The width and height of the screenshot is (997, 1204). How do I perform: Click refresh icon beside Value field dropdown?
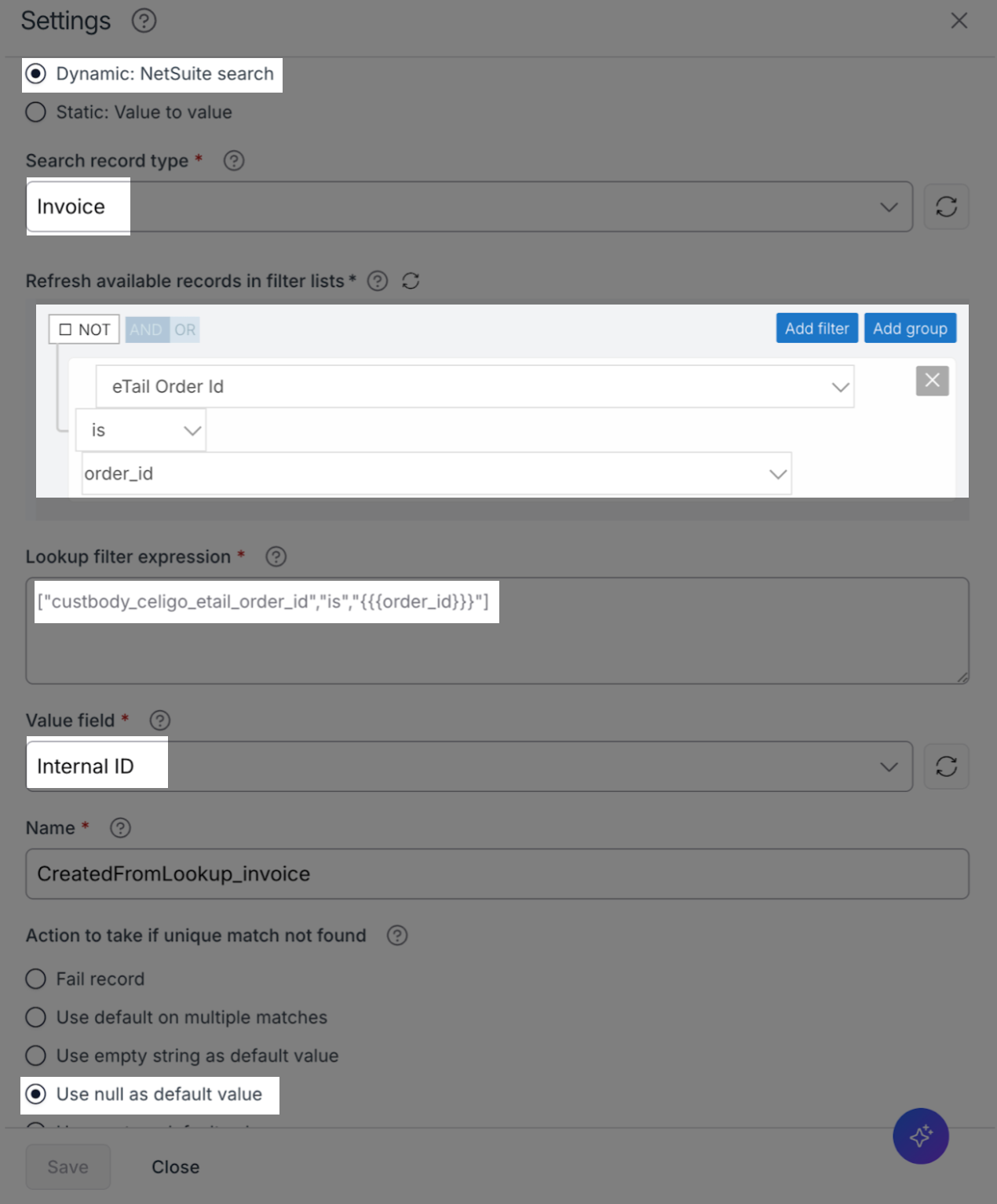point(946,766)
